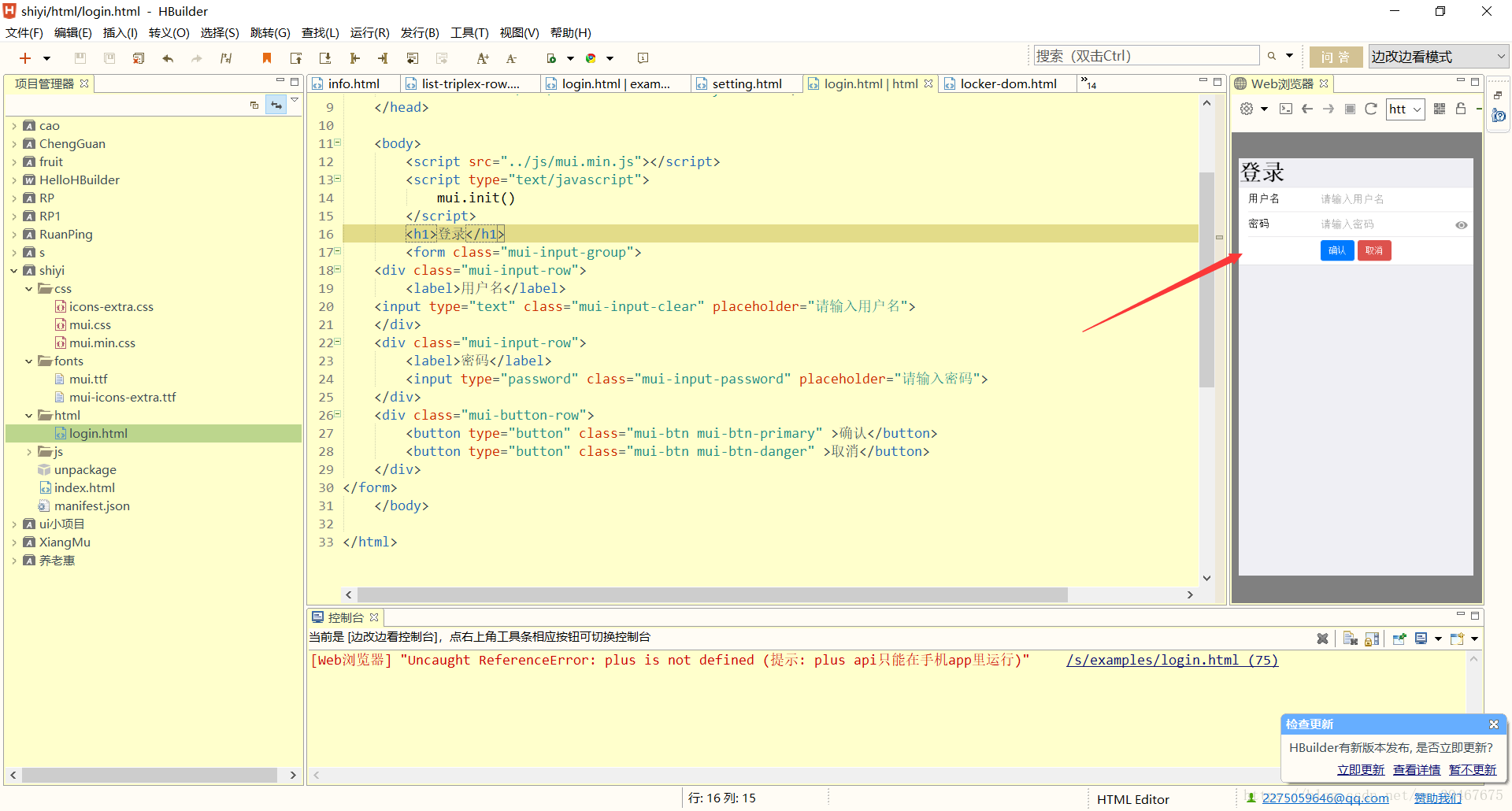Open dropdown arrow next to New plus icon

[46, 58]
